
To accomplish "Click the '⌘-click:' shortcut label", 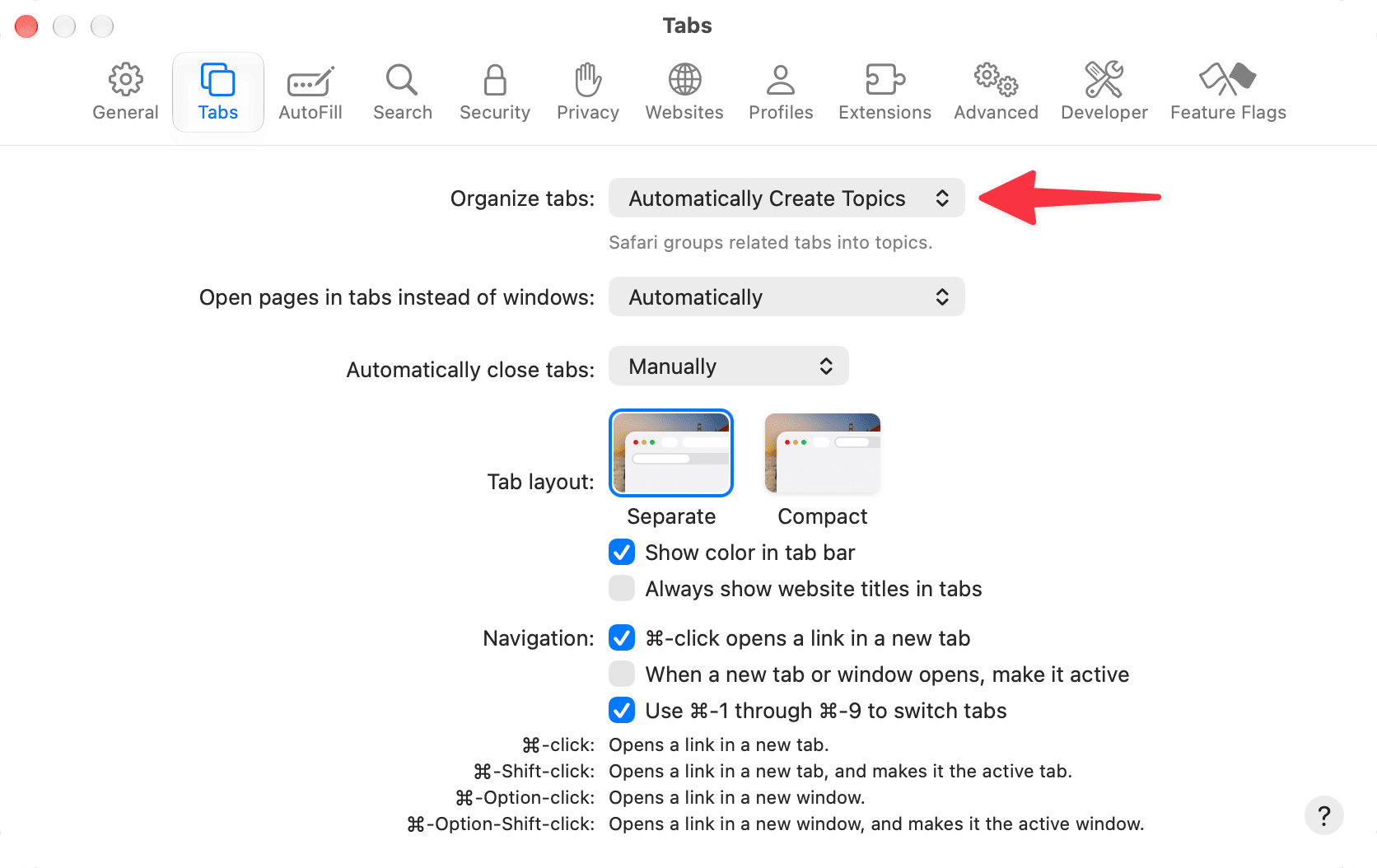I will pos(558,745).
